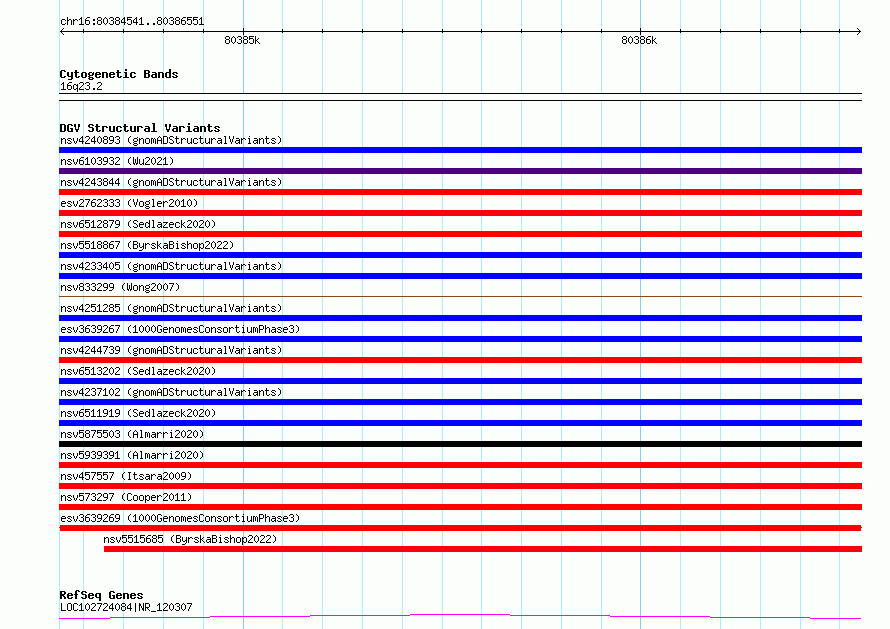Click the blue bar under nsv4240893
This screenshot has width=890, height=629.
(460, 150)
